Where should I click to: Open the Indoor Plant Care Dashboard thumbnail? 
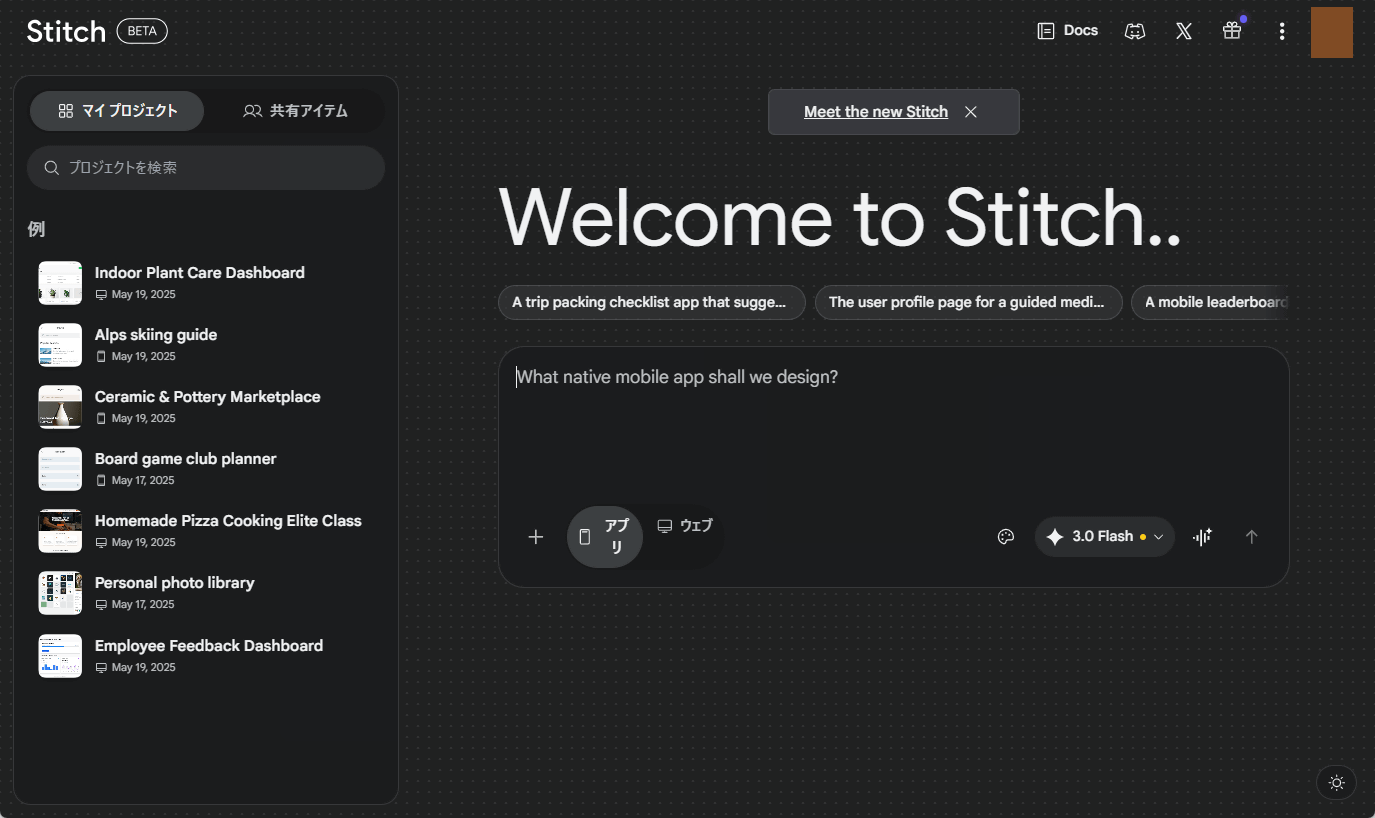(x=60, y=283)
